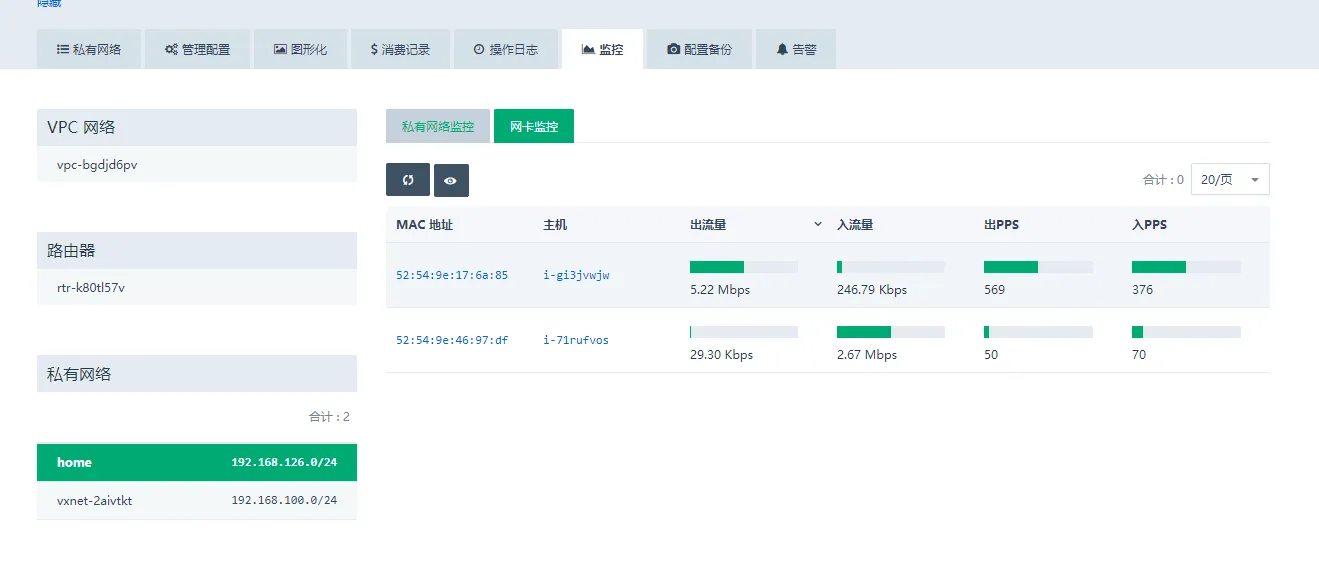Select the 网卡监控 sub-tab
1319x564 pixels.
tap(534, 127)
